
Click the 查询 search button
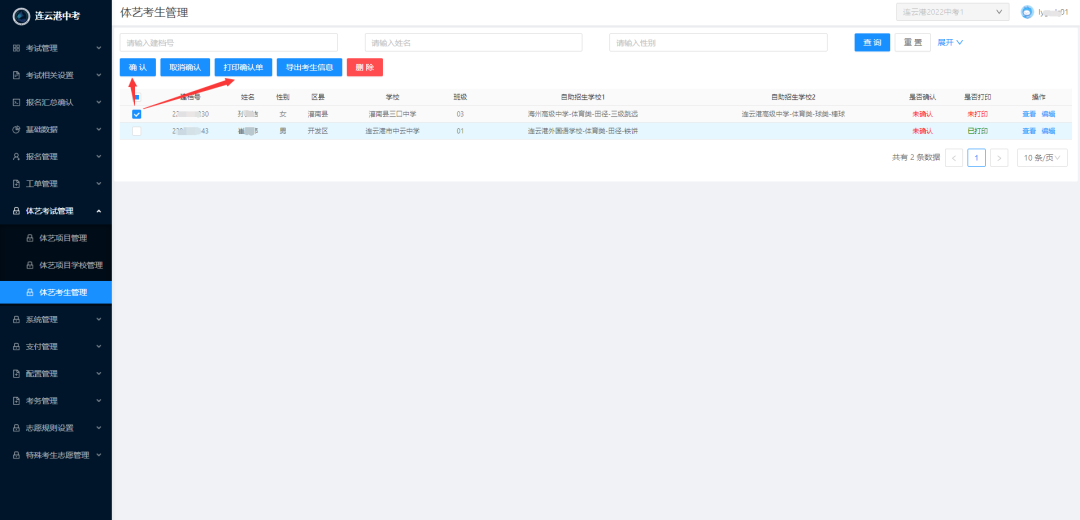[x=872, y=42]
